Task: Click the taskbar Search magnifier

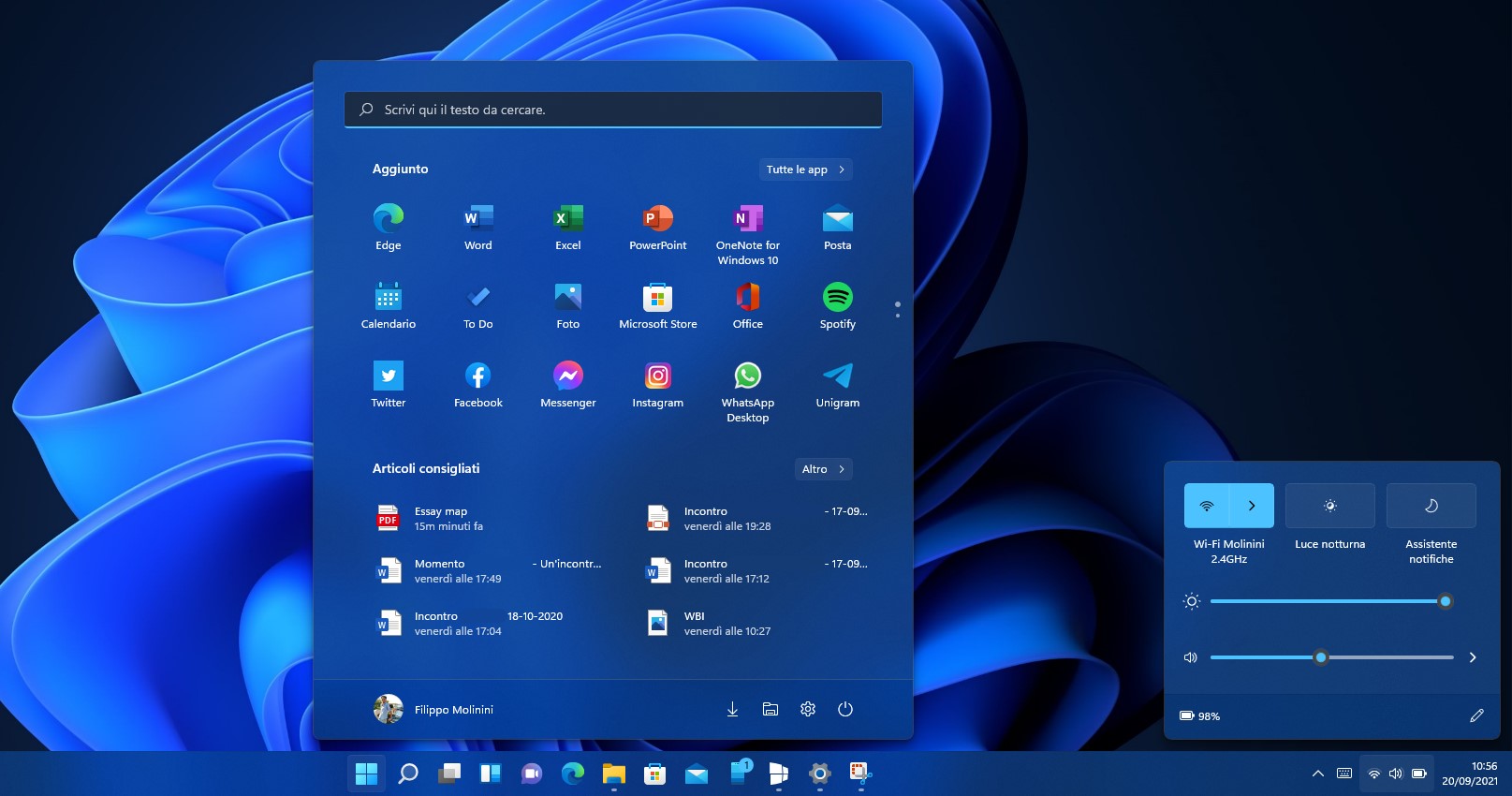Action: click(408, 773)
